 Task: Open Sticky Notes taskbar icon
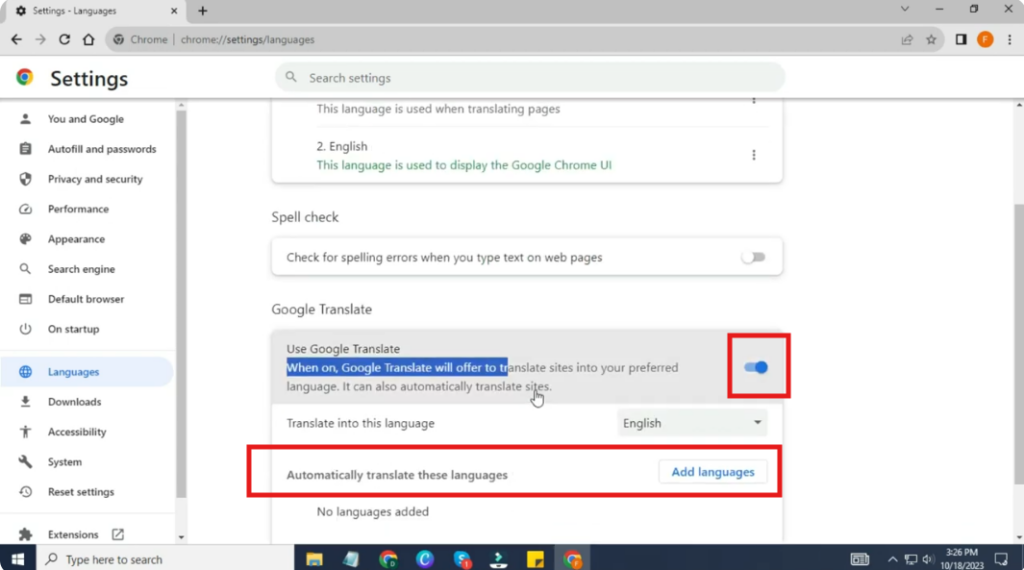(535, 559)
